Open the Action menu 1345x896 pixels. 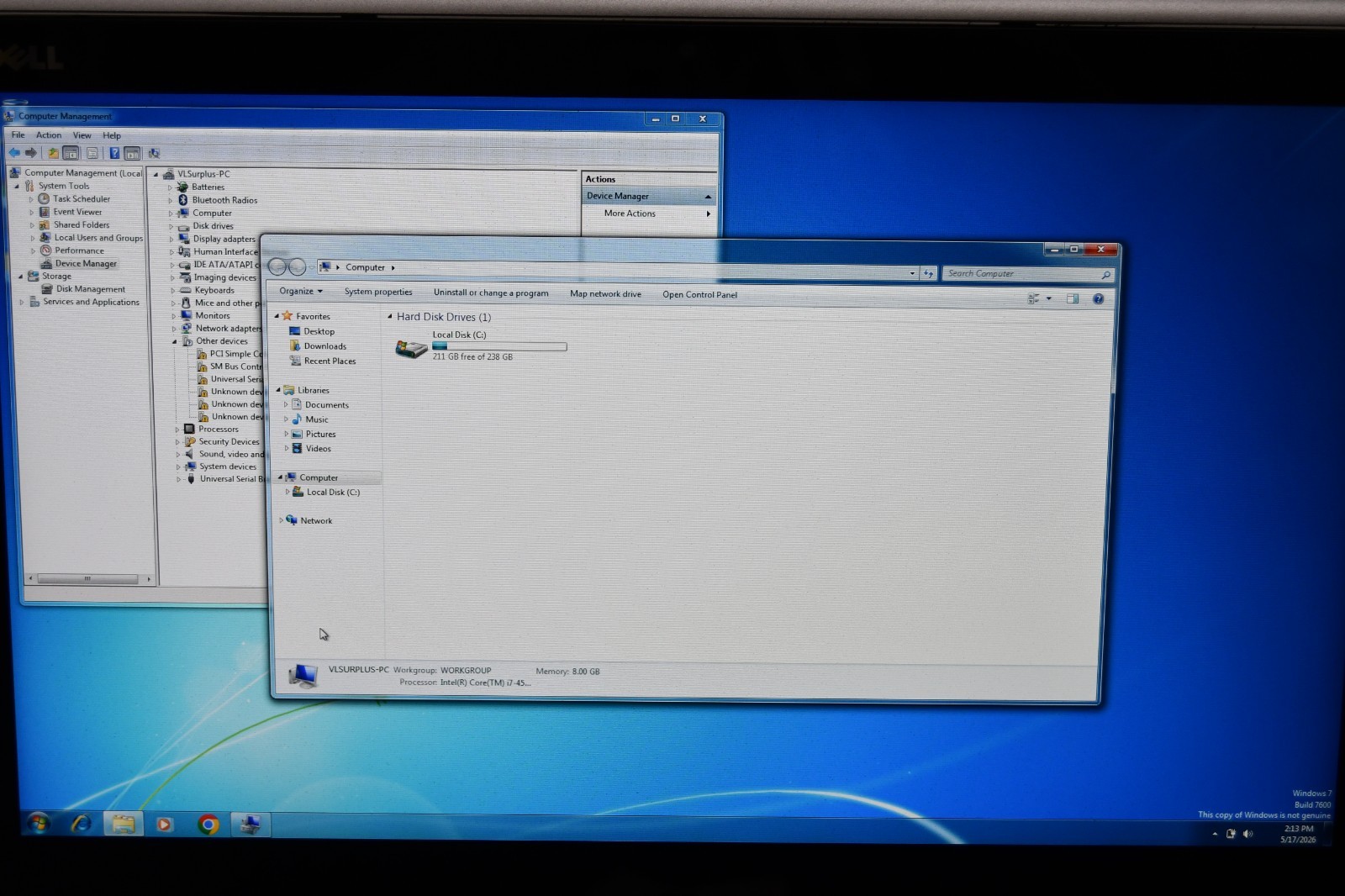(49, 135)
